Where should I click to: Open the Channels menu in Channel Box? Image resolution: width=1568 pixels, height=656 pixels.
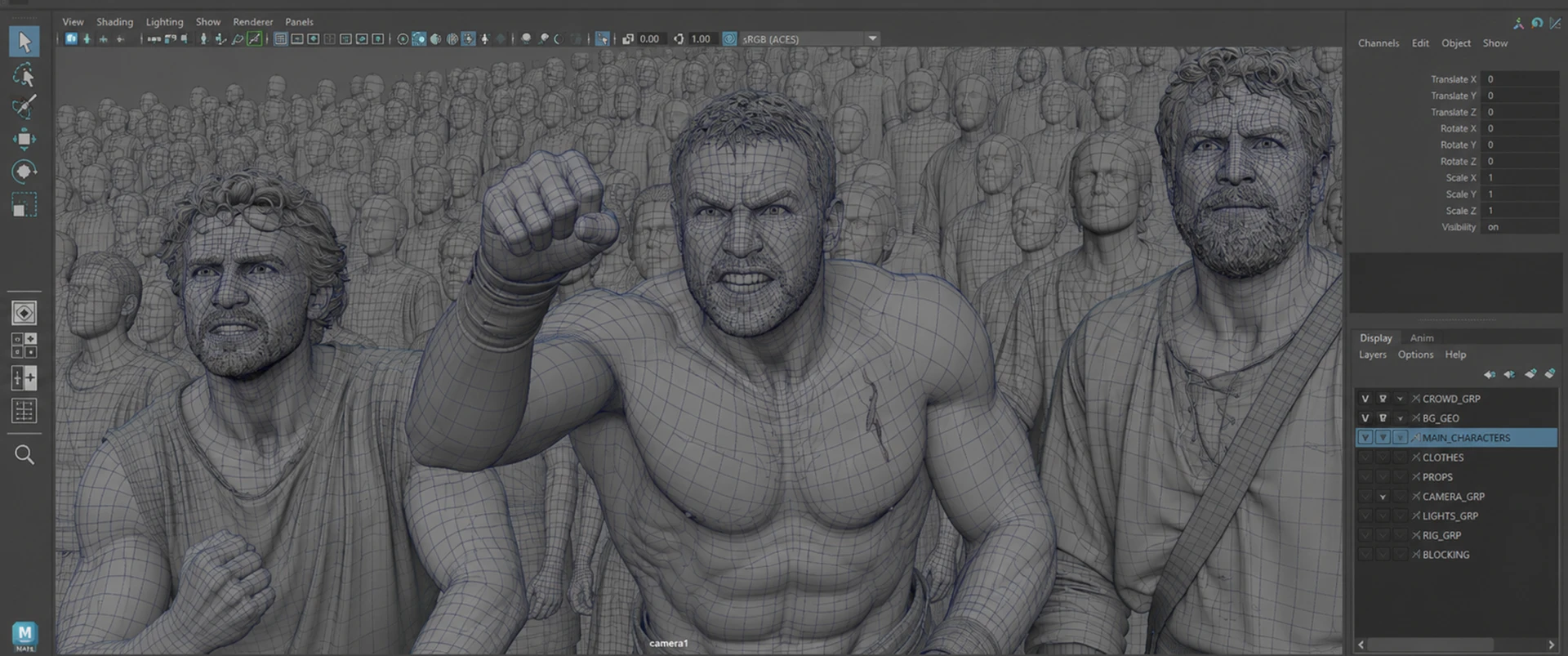click(1378, 43)
